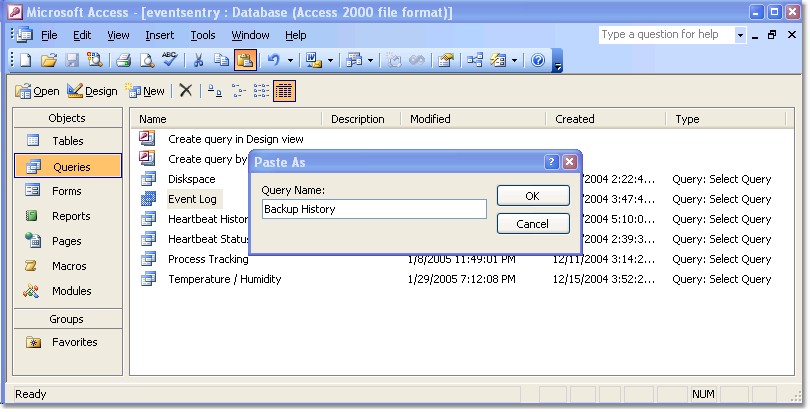Sort by the Modified column header
Image resolution: width=810 pixels, height=412 pixels.
pyautogui.click(x=473, y=119)
